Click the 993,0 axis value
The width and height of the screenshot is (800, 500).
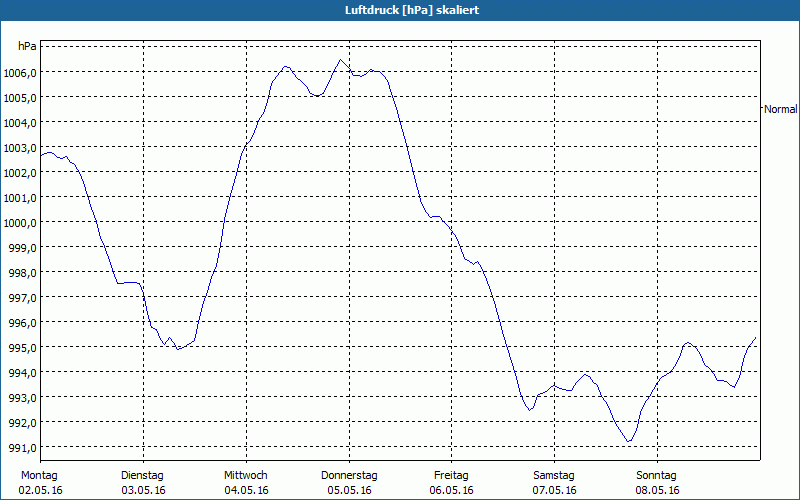23,397
